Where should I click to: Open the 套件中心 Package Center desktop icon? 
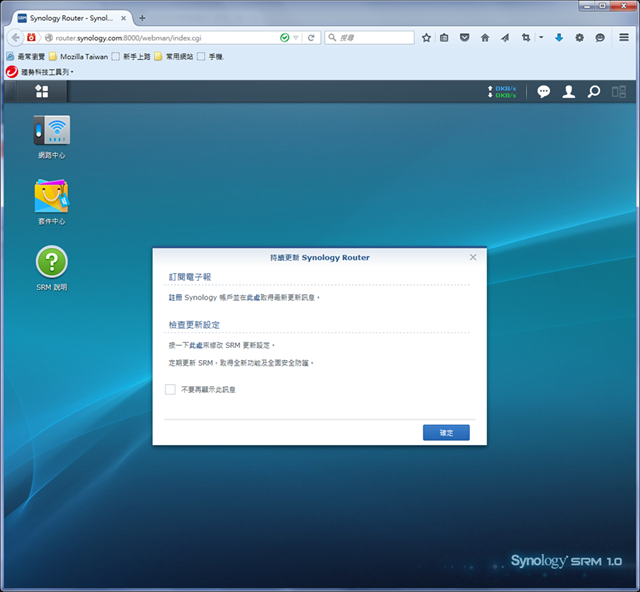(x=52, y=203)
